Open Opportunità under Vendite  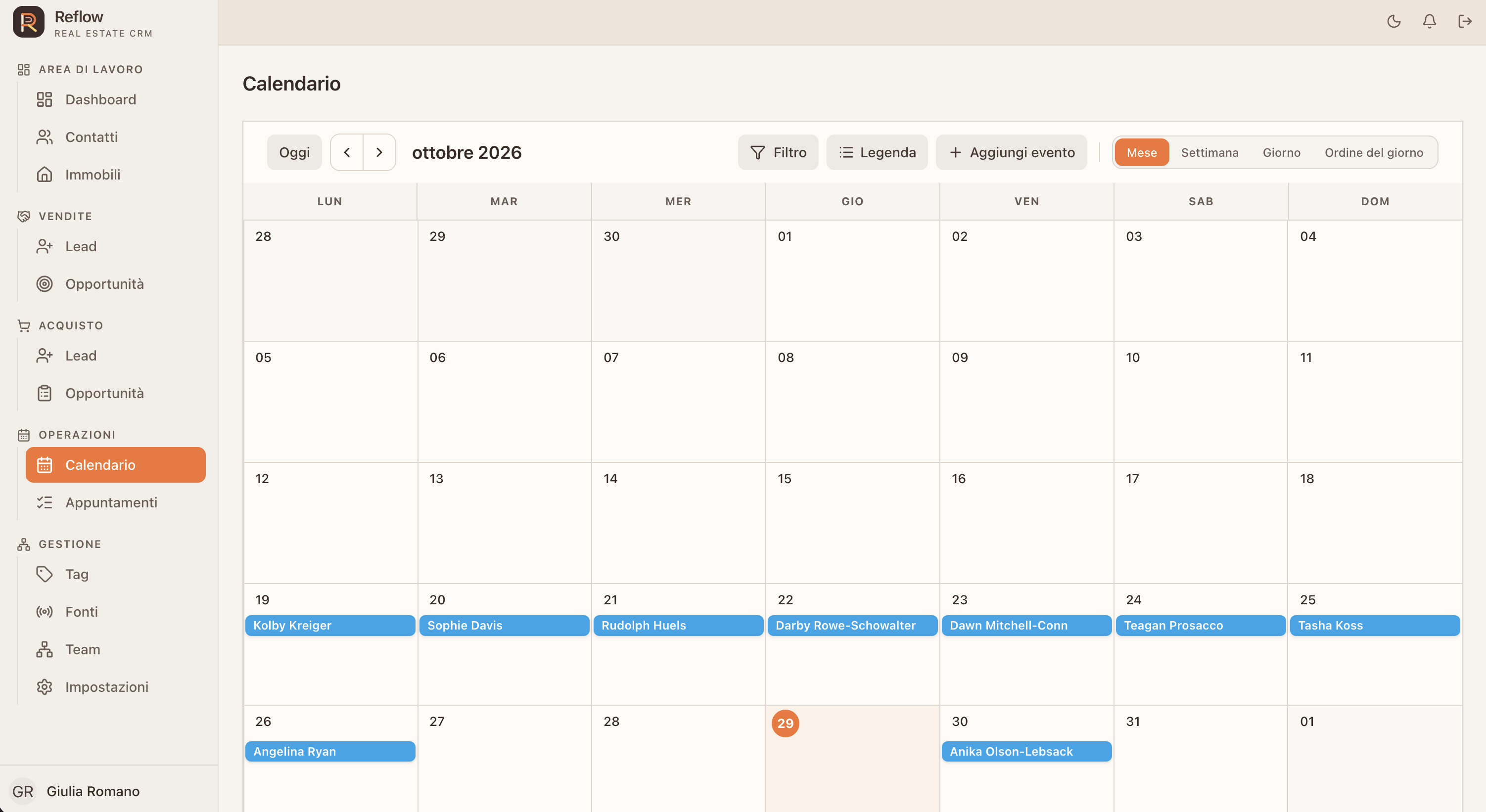point(115,284)
